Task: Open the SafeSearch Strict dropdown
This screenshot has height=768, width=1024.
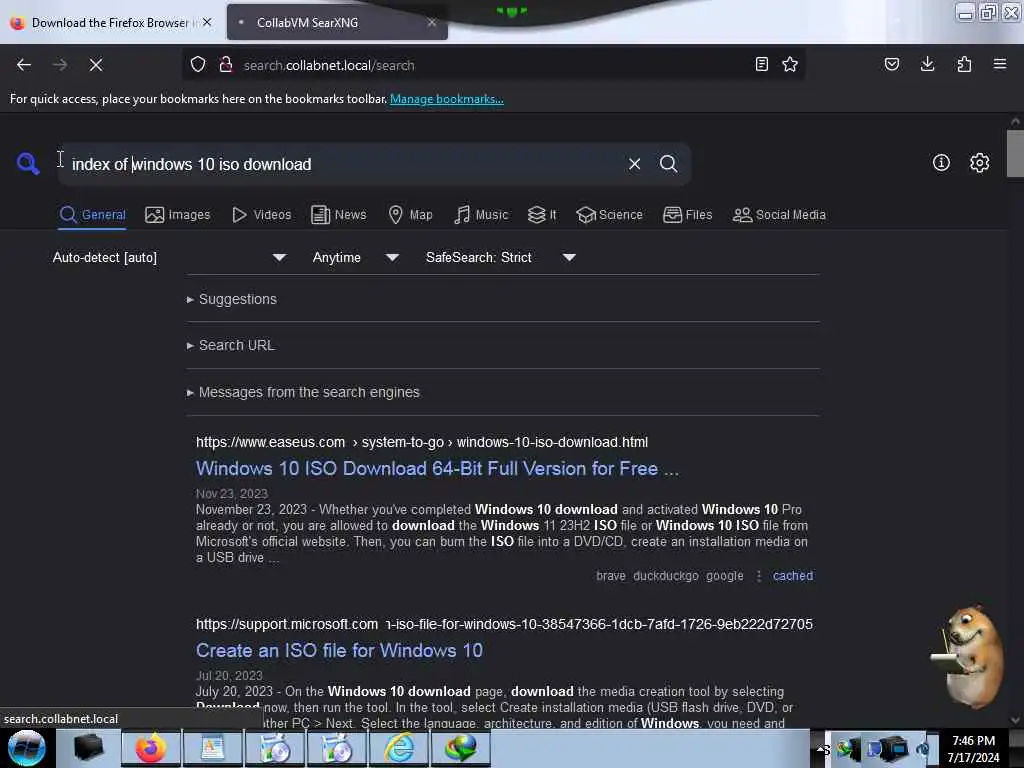Action: point(501,257)
